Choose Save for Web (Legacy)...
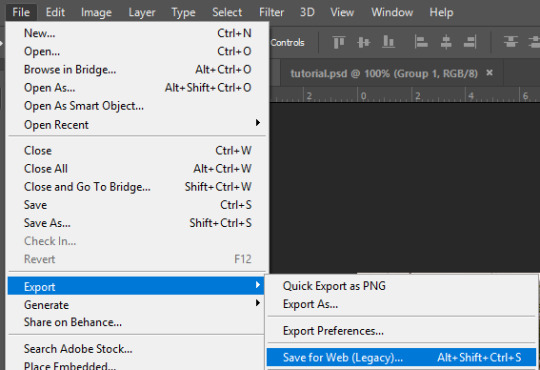 coord(402,357)
